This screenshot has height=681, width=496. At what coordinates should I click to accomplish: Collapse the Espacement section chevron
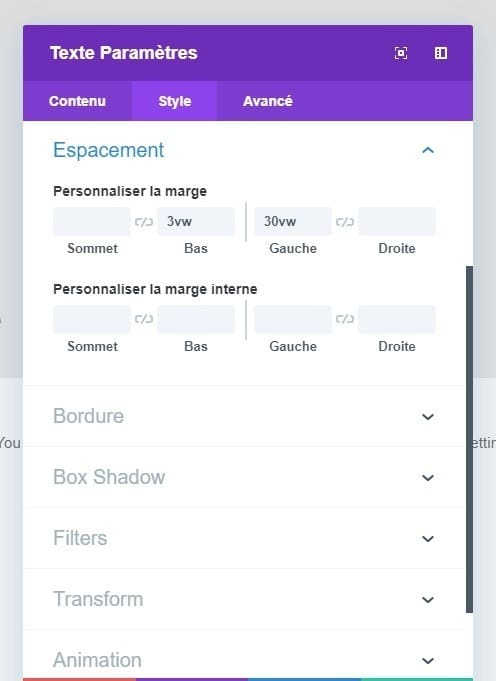click(428, 150)
